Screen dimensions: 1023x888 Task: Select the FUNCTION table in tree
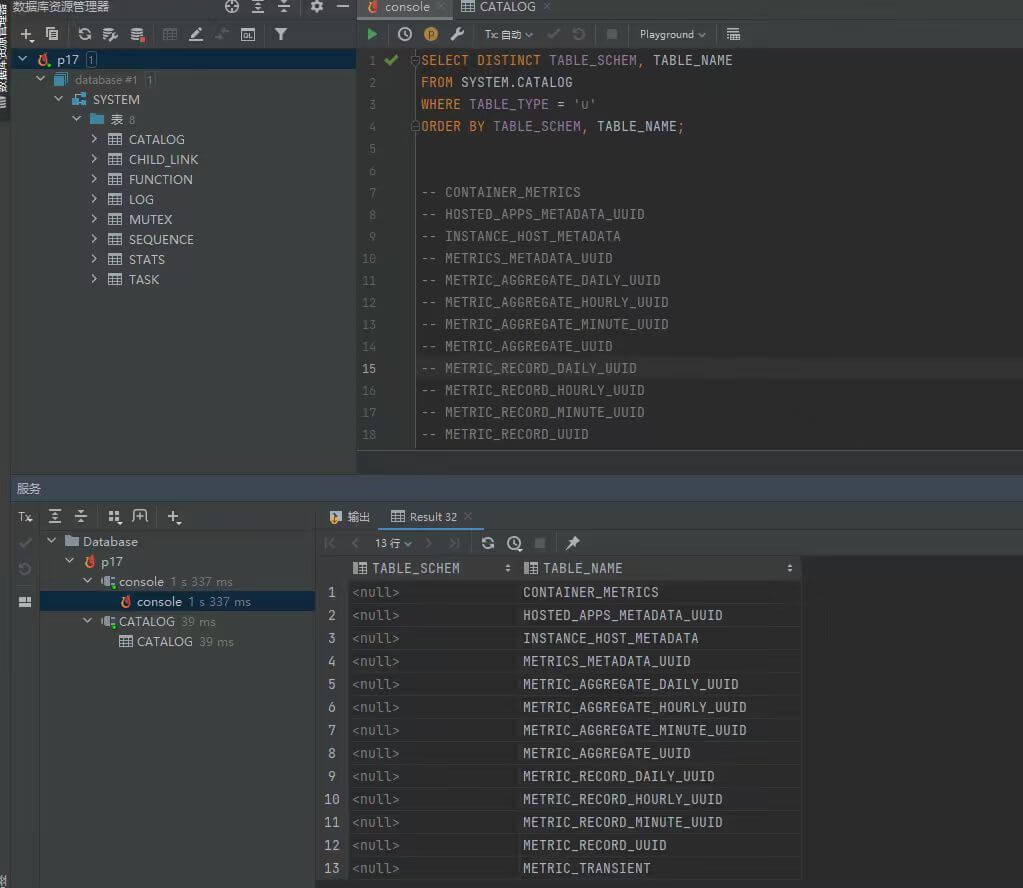coord(160,179)
